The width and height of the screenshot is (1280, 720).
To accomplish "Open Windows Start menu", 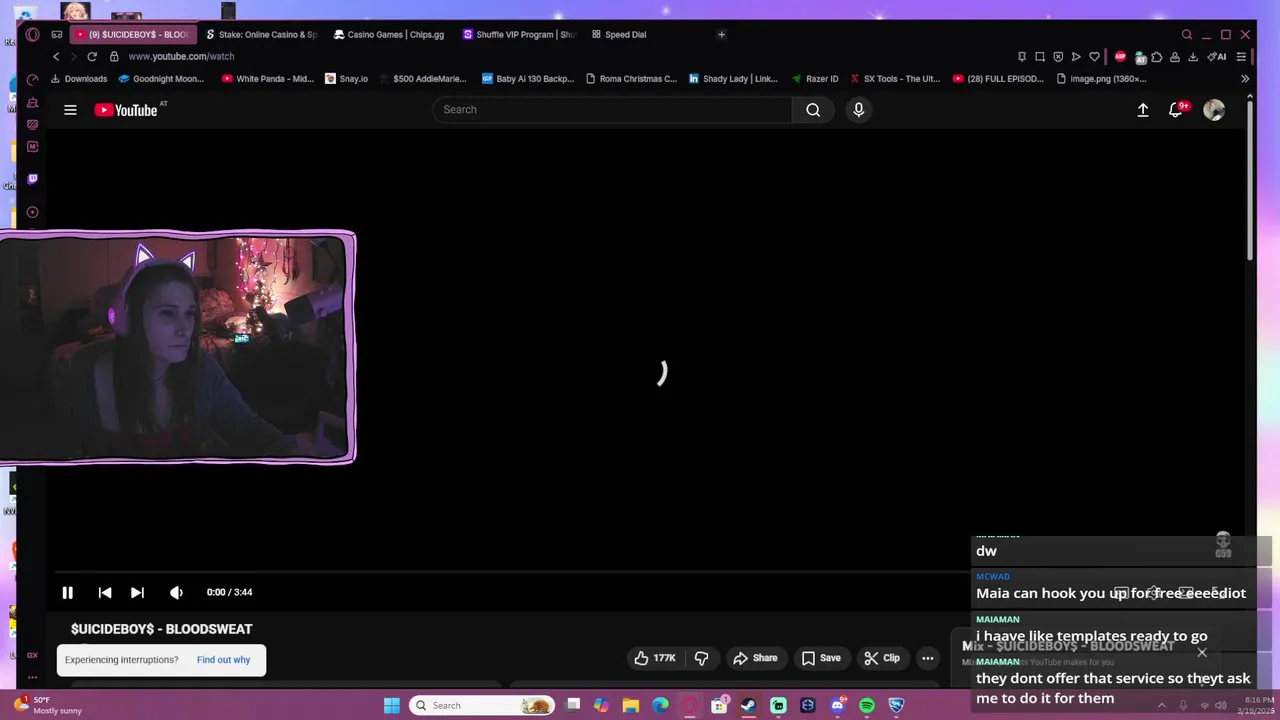I will [x=392, y=705].
